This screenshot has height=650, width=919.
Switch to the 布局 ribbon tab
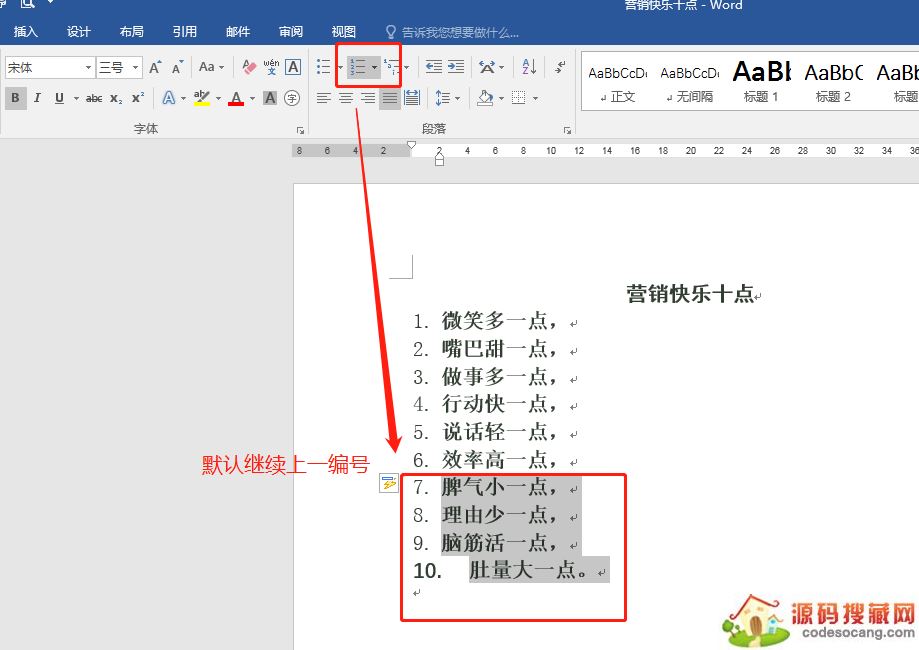coord(131,32)
